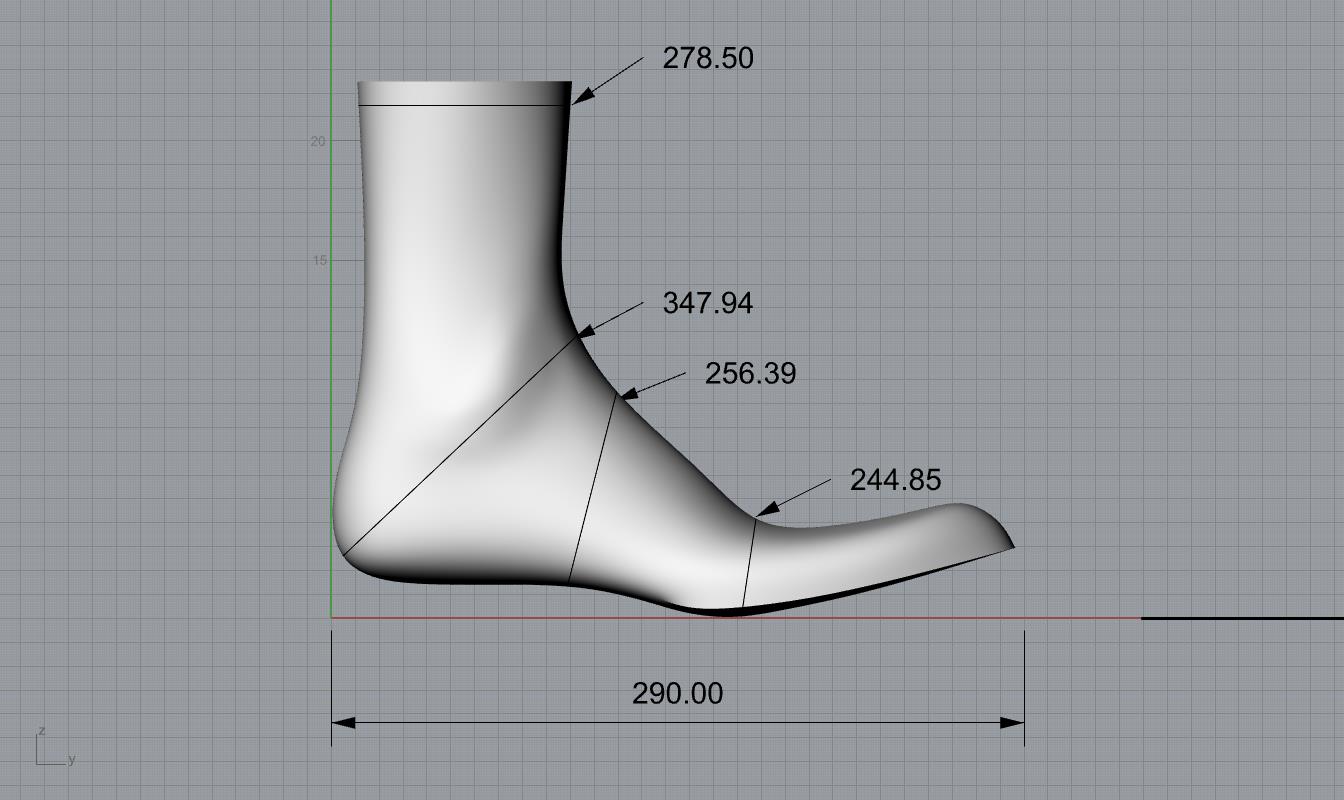Pick the red horizontal axis line
The width and height of the screenshot is (1344, 800).
[x=735, y=618]
